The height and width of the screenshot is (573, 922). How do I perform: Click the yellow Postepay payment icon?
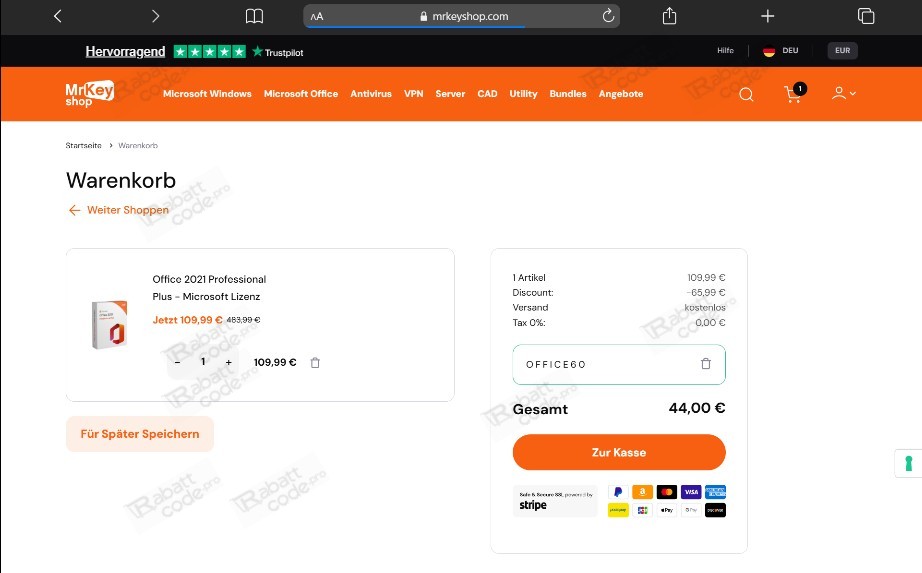click(x=617, y=510)
